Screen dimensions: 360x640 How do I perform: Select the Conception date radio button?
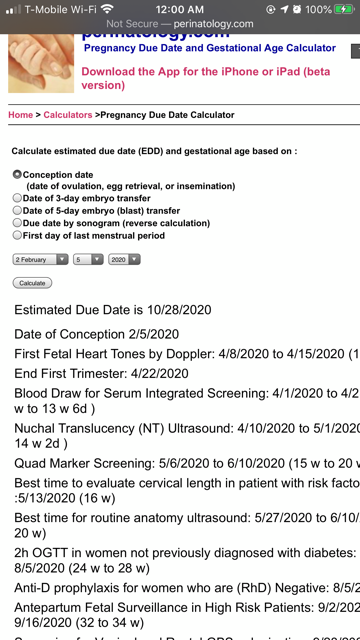click(x=17, y=175)
